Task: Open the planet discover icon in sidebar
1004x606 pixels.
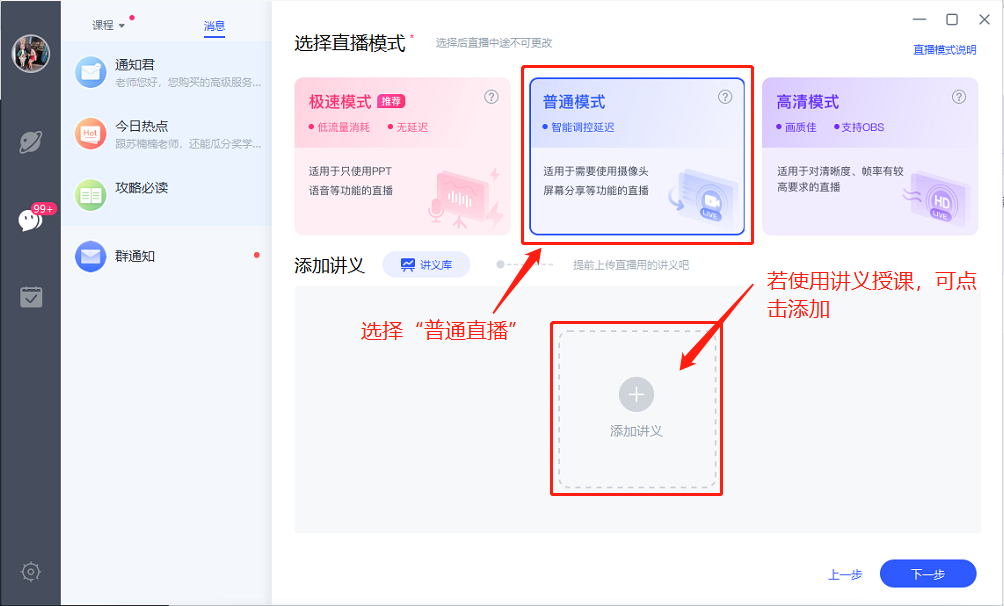Action: coord(30,141)
